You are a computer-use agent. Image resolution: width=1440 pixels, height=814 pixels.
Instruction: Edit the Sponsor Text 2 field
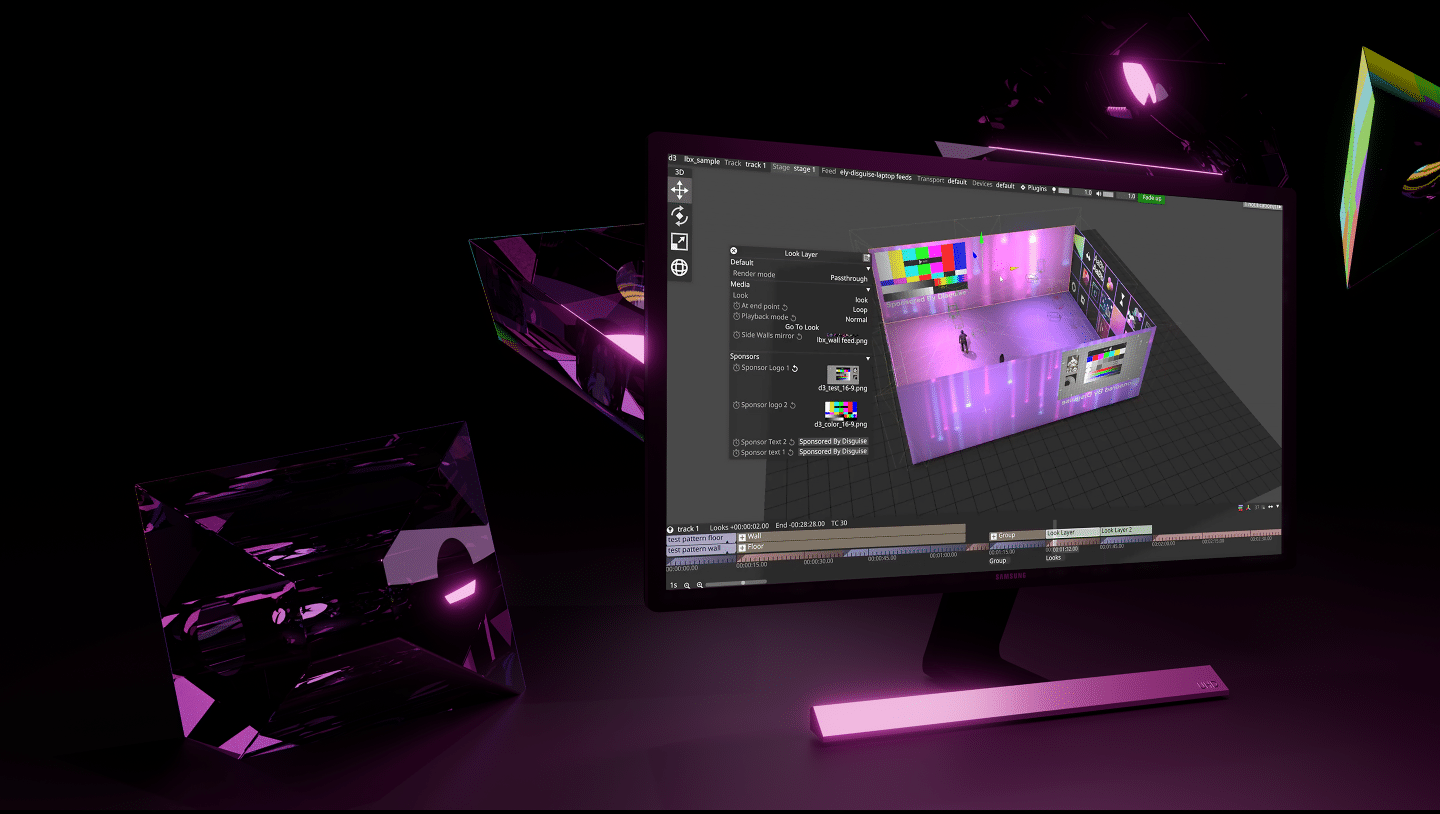[833, 441]
